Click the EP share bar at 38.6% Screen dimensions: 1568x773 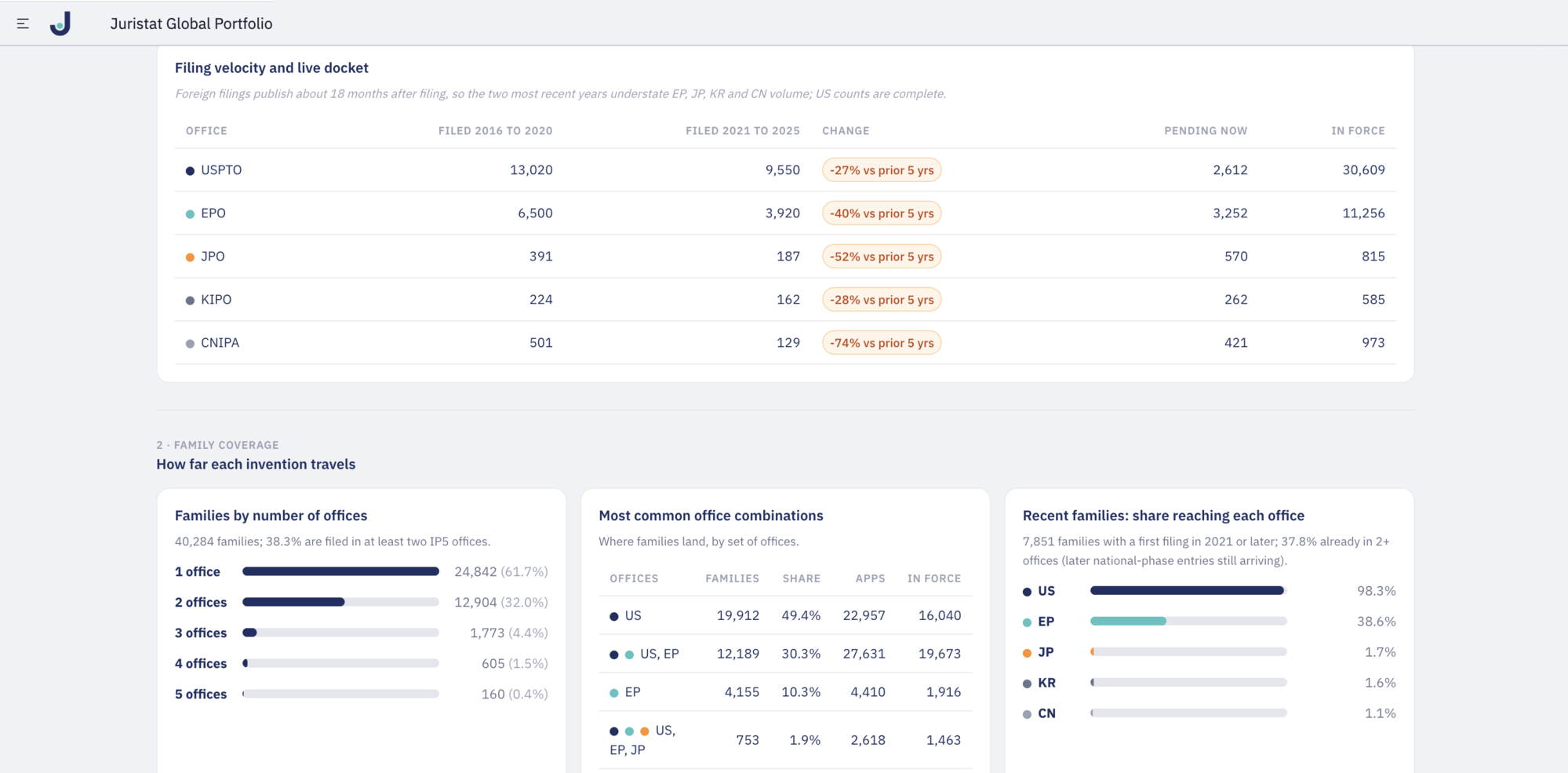(x=1188, y=621)
